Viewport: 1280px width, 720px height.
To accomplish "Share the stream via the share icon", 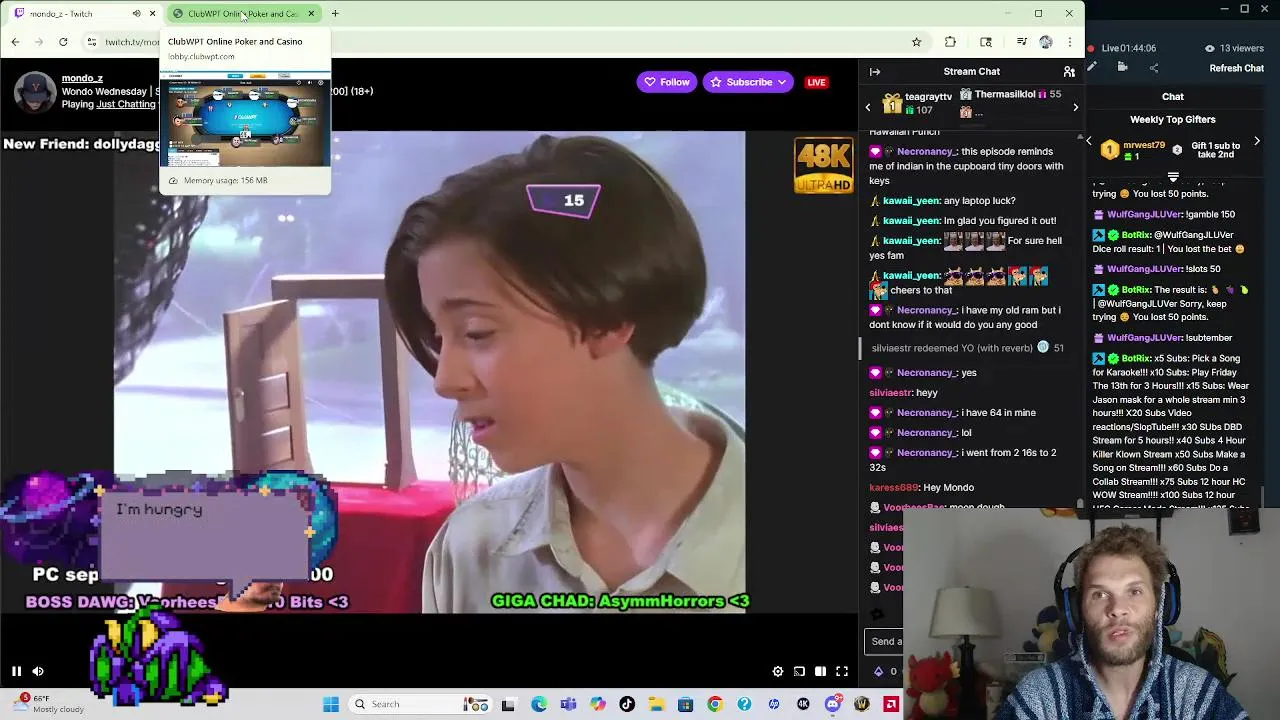I will point(1154,68).
